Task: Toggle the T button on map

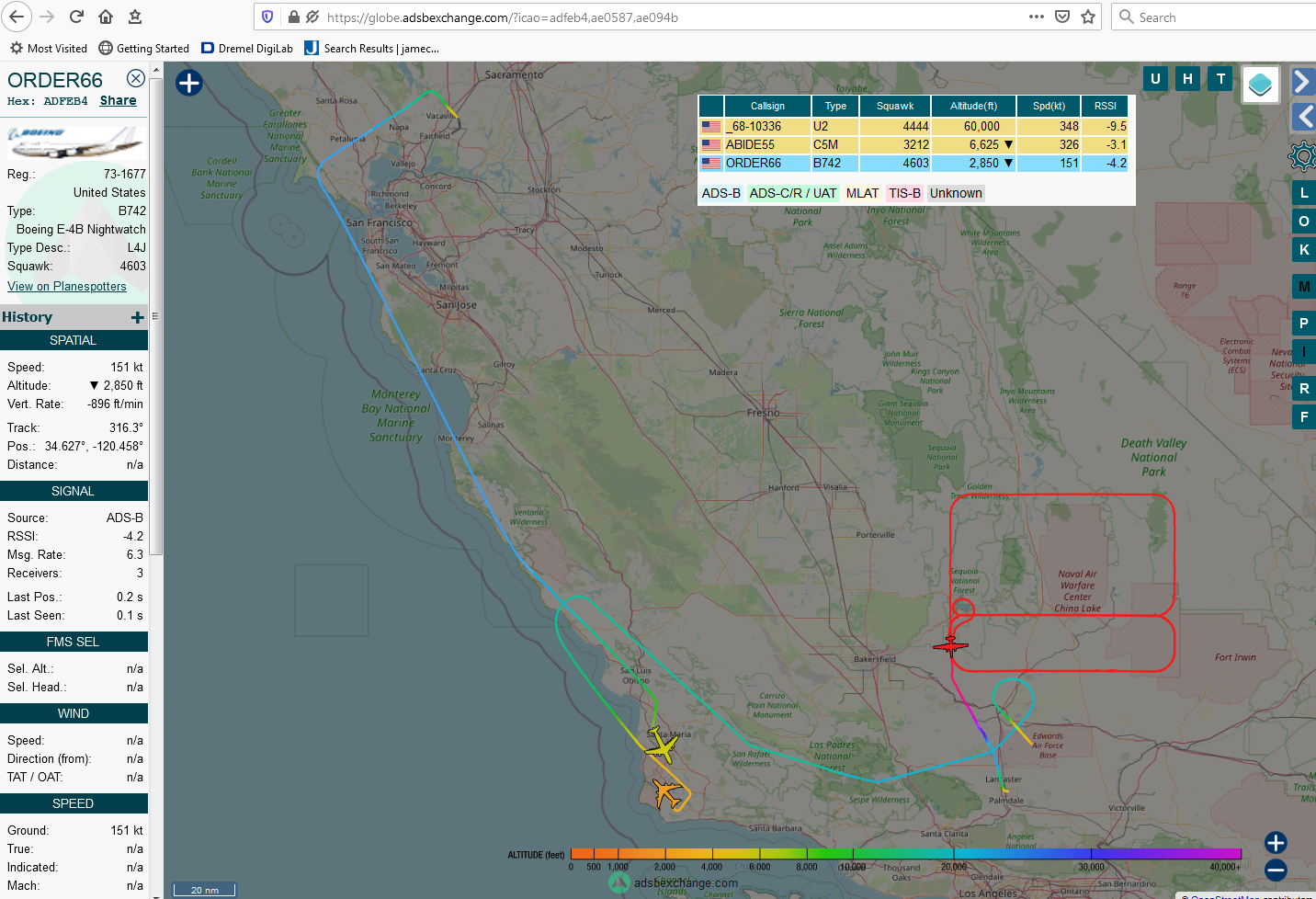Action: 1220,79
